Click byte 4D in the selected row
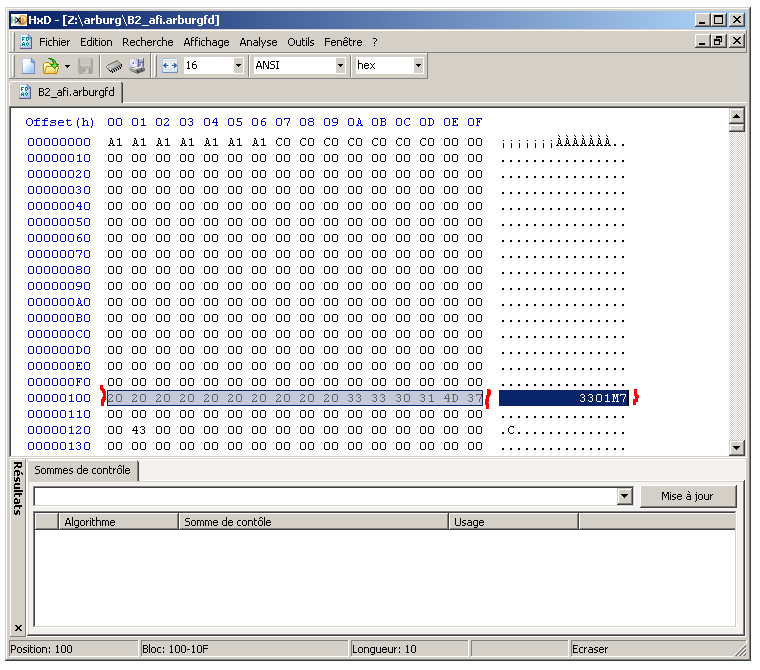The image size is (760, 670). coord(451,398)
